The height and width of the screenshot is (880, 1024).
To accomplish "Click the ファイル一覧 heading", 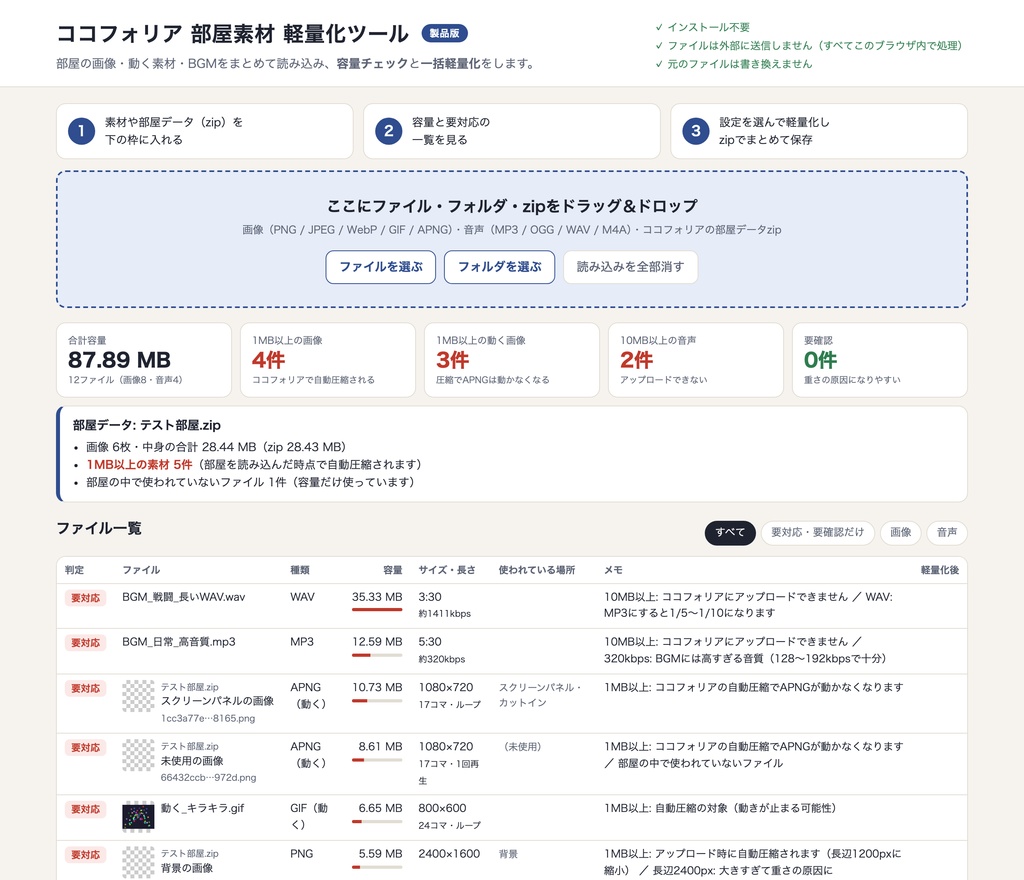I will [x=99, y=528].
